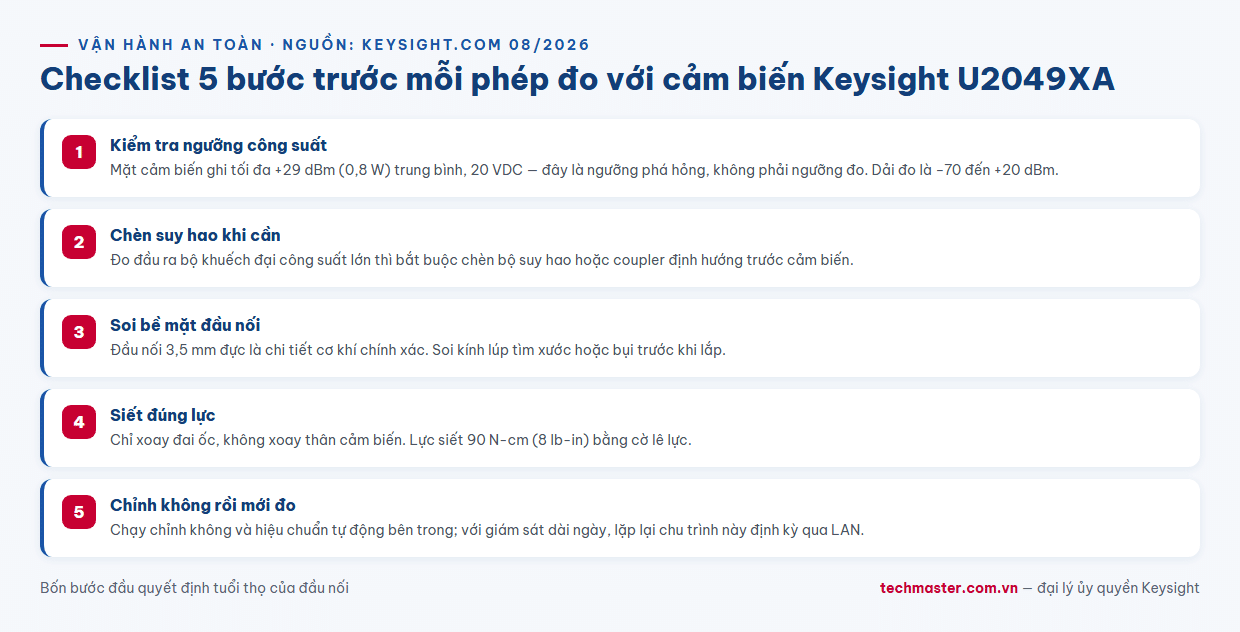Select heading "Kiểm tra ngưỡng công suất"
Image resolution: width=1240 pixels, height=632 pixels.
pos(218,146)
